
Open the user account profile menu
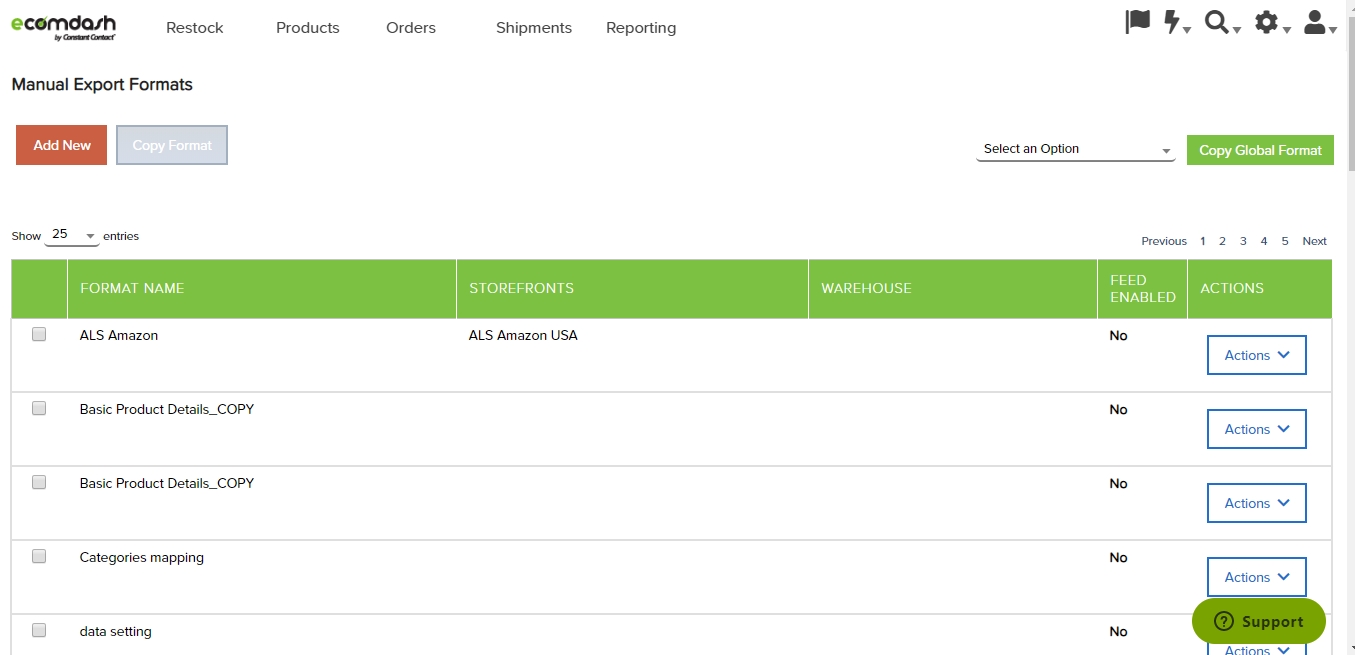[x=1320, y=23]
